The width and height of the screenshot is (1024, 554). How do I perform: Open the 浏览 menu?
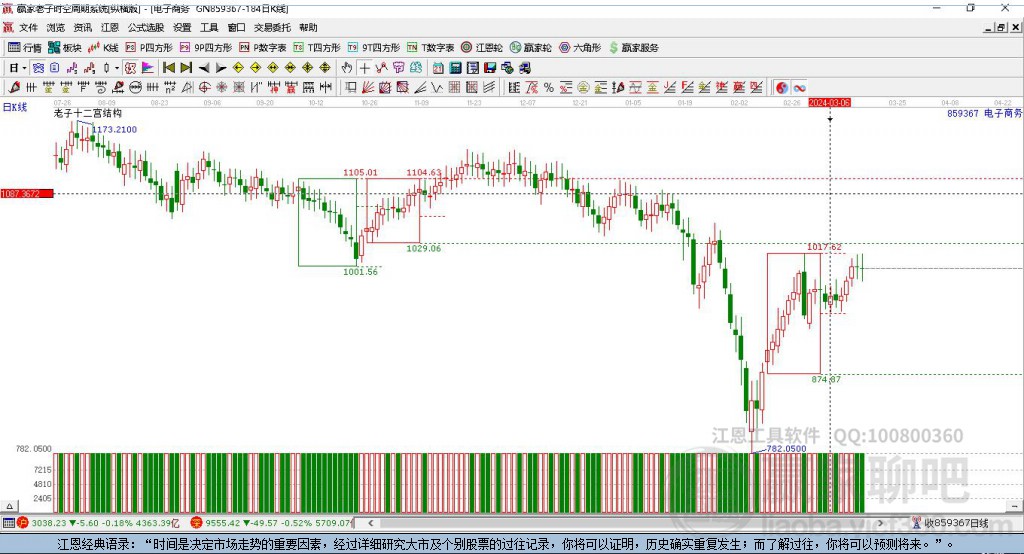click(x=56, y=27)
